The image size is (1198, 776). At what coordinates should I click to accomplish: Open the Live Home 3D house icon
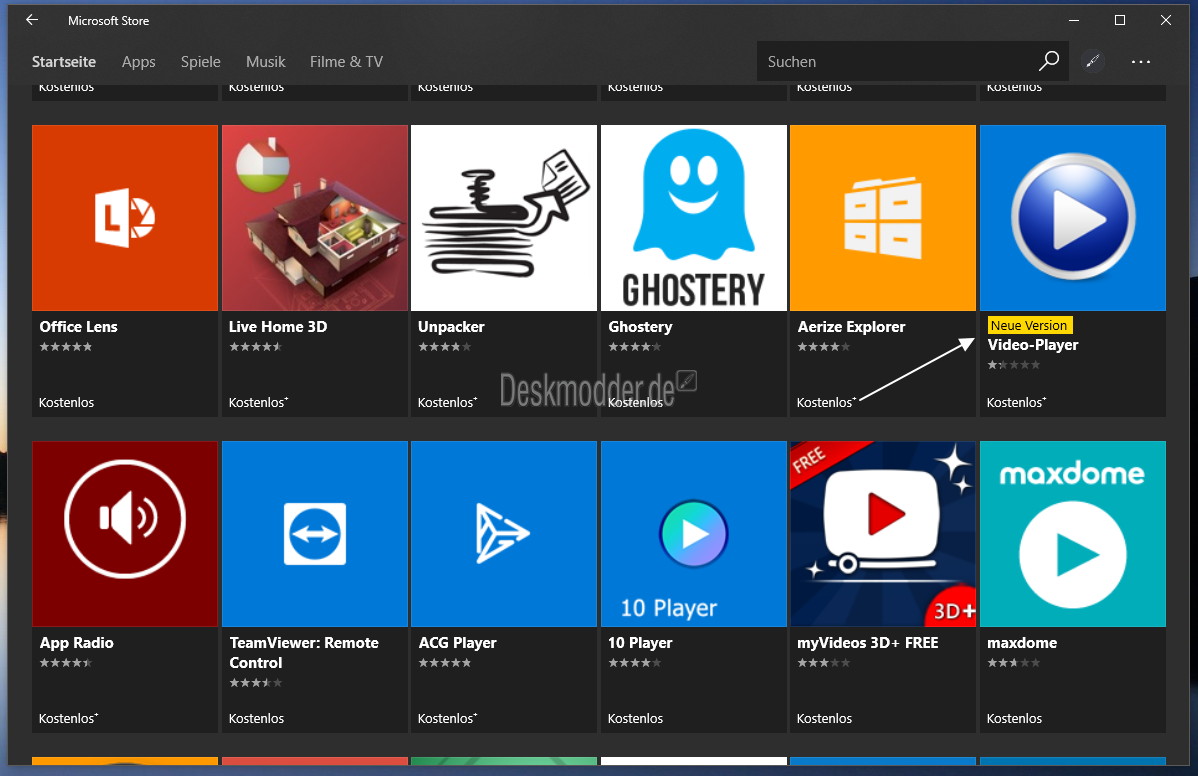[x=315, y=218]
